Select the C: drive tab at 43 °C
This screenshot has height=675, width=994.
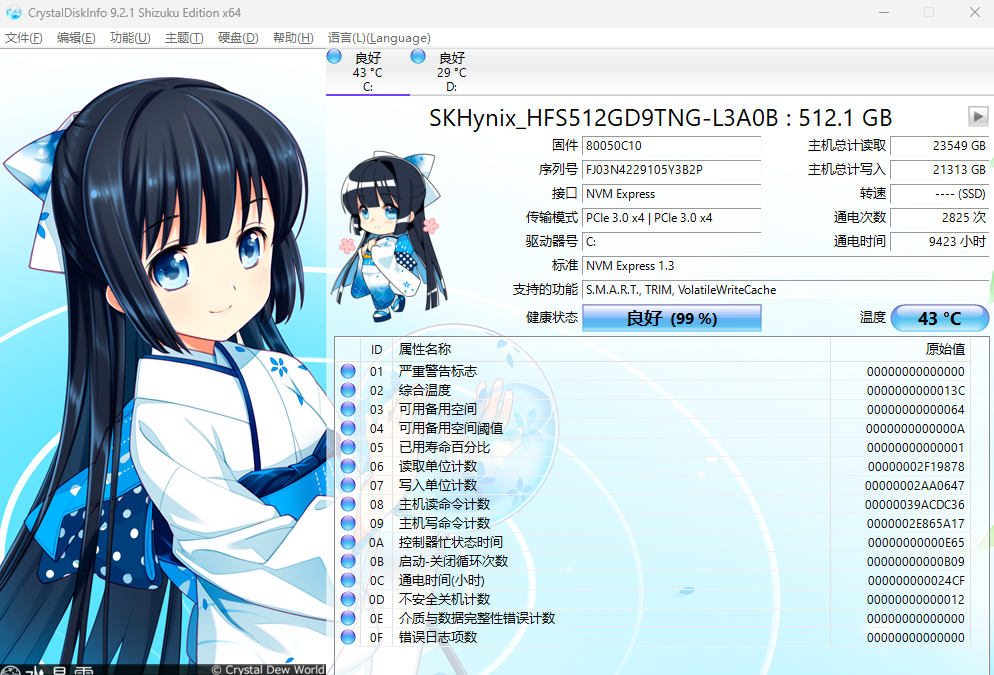click(368, 72)
